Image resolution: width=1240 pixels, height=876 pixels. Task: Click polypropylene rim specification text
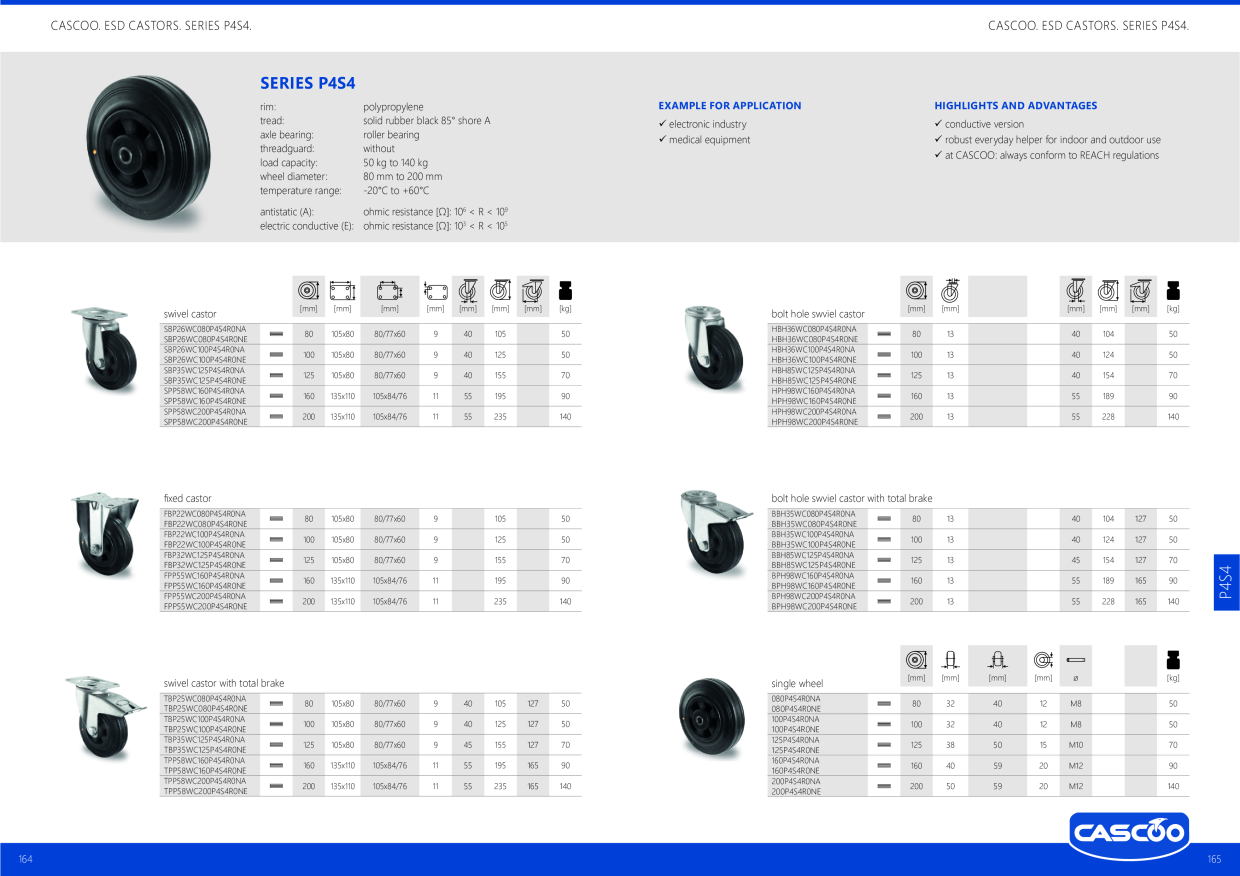tap(393, 106)
